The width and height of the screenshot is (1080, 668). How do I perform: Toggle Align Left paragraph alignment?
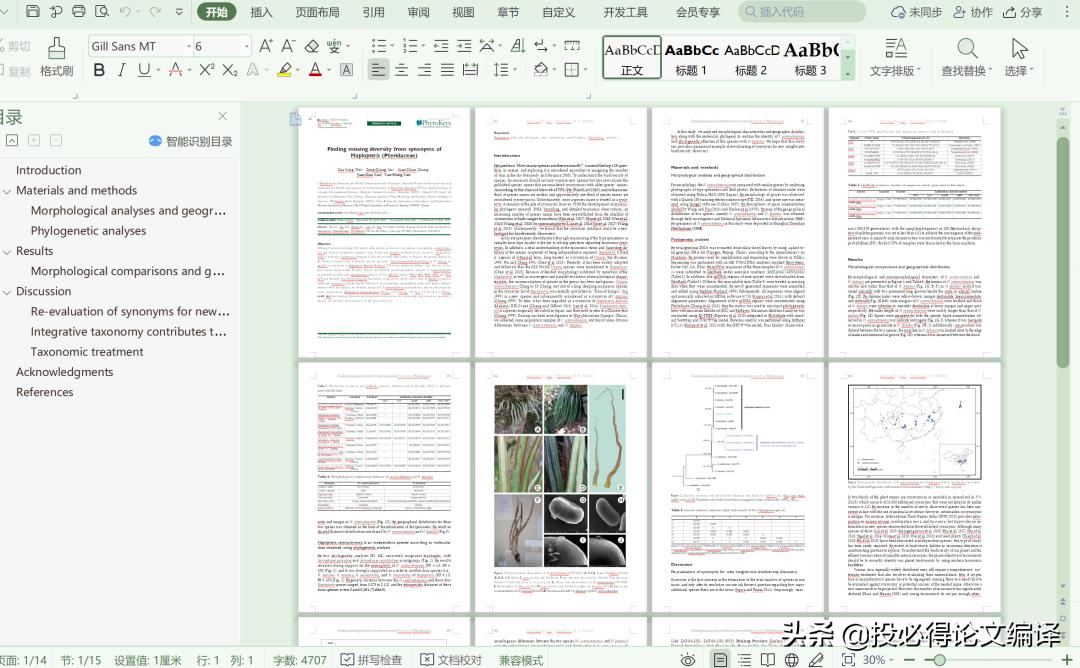pos(377,70)
